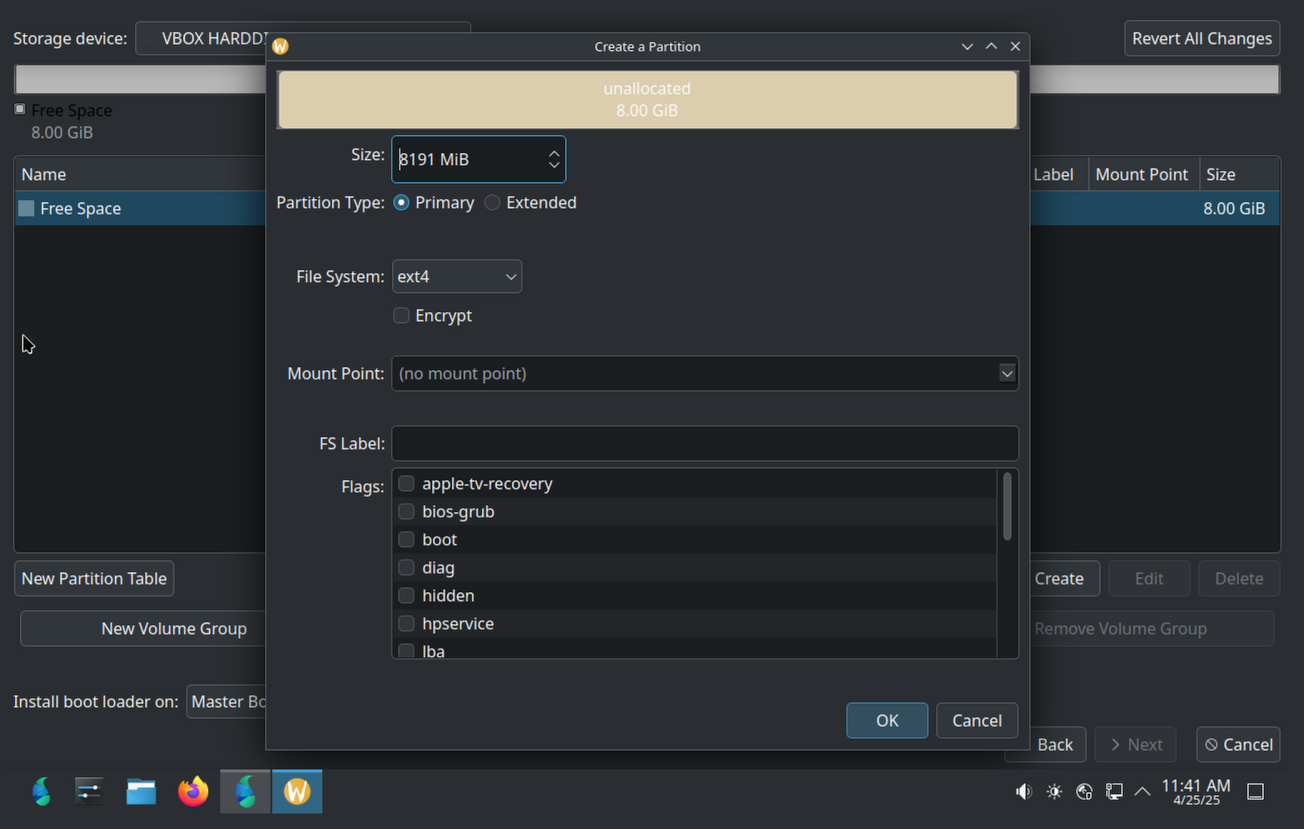Open the file manager icon in taskbar
1304x829 pixels.
(x=141, y=792)
